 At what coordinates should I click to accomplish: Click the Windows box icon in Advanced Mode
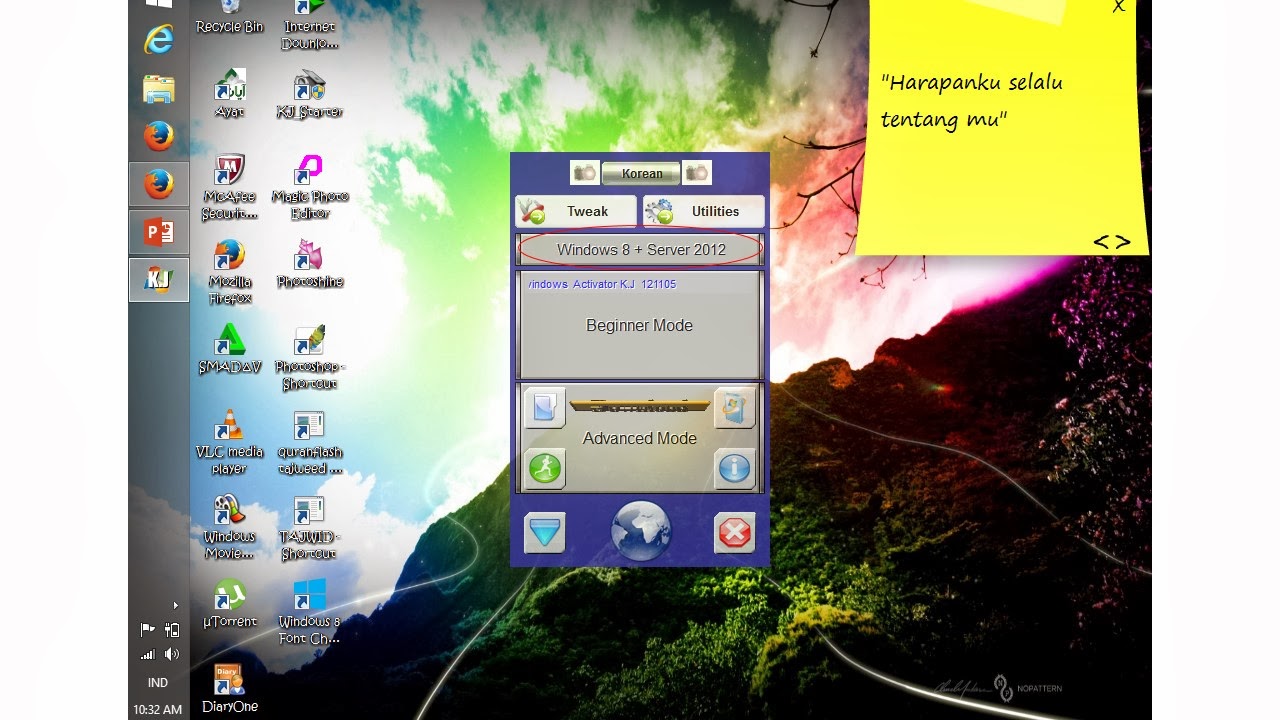click(735, 408)
